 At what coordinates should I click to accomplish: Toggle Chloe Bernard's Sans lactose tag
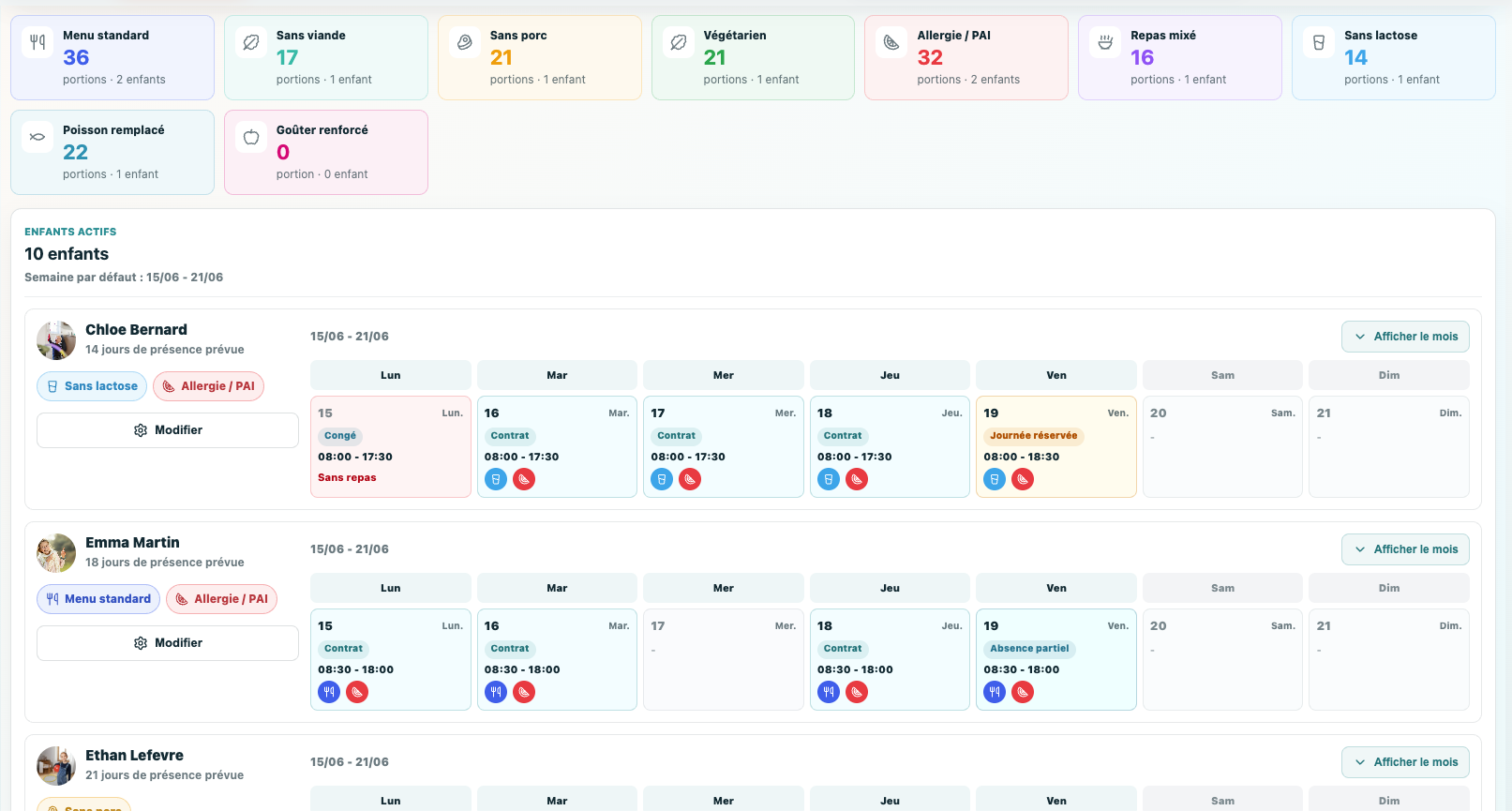(x=92, y=386)
